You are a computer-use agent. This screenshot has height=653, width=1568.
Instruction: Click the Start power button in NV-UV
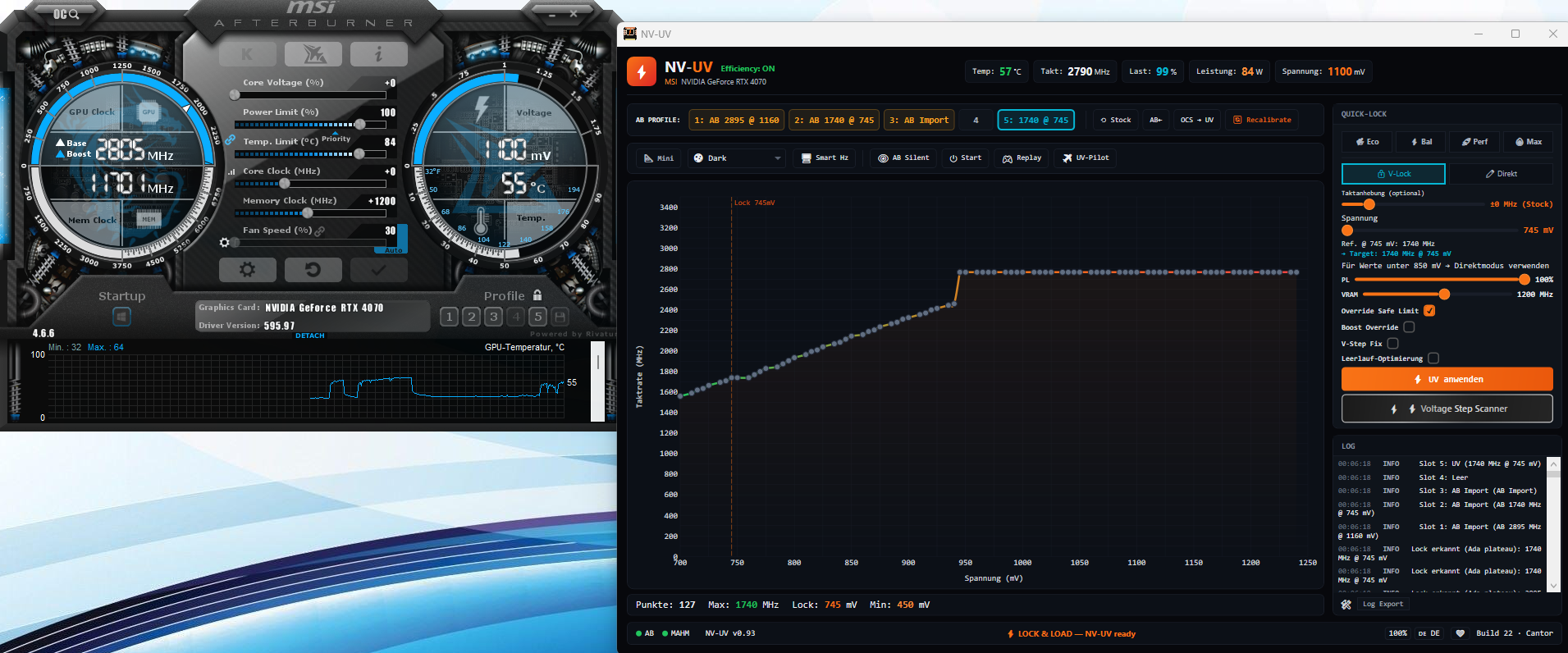point(965,158)
